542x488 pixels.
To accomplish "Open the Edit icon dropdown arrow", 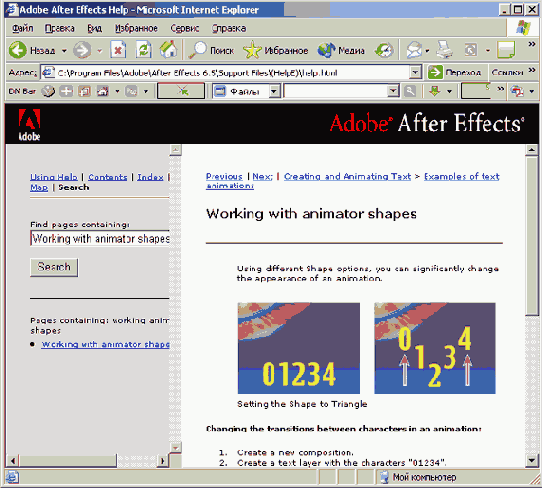I will point(488,51).
